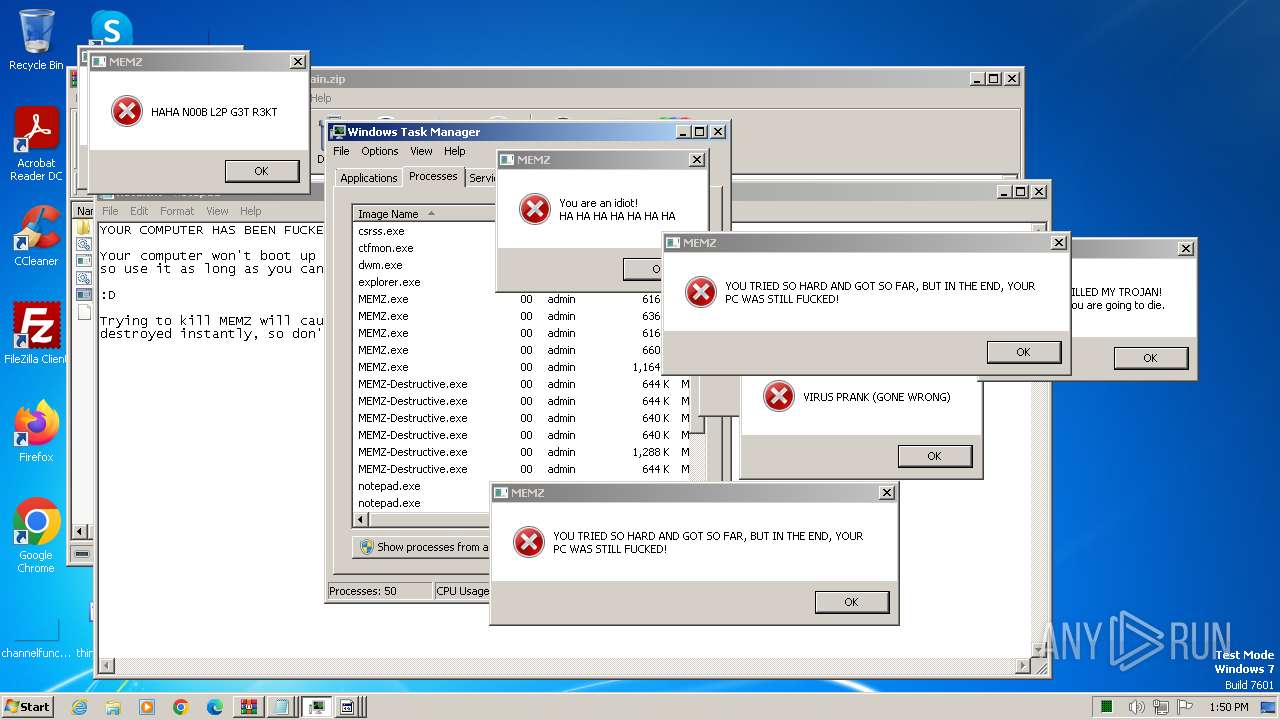Click the Processes: 50 status bar entry
Screen dimensions: 1280x720
380,591
